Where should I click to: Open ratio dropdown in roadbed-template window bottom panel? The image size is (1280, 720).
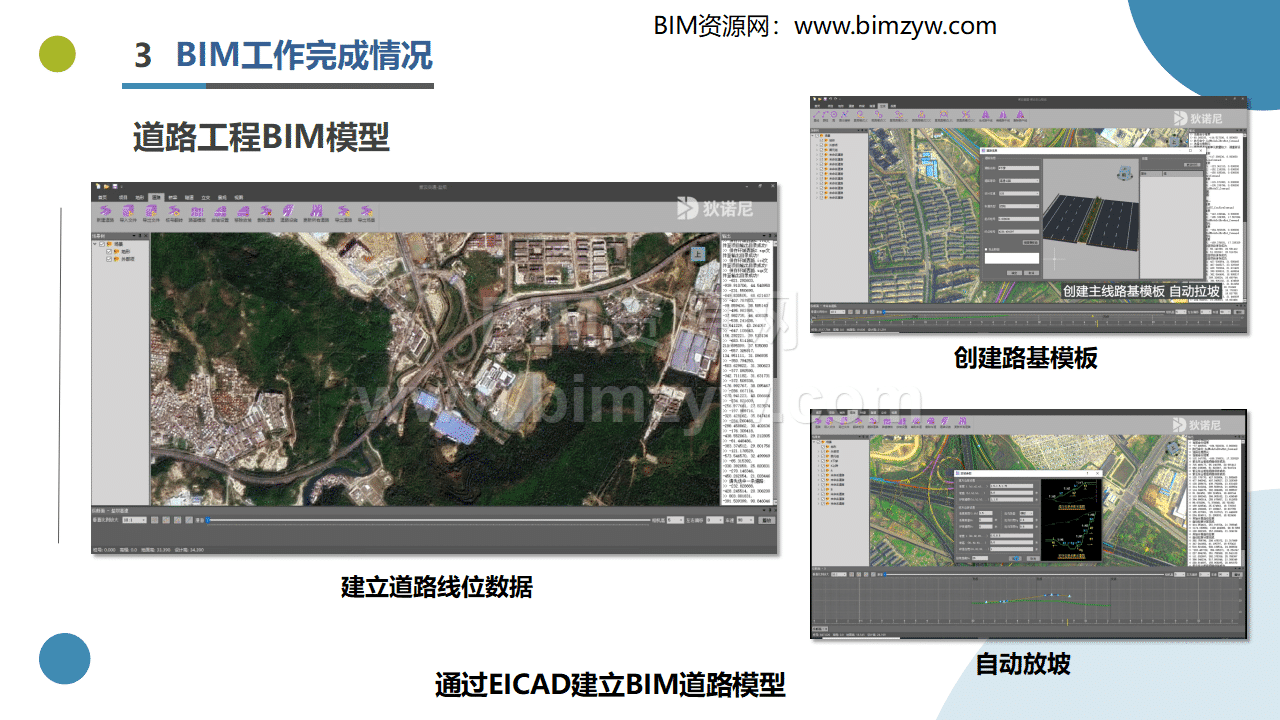[x=837, y=312]
